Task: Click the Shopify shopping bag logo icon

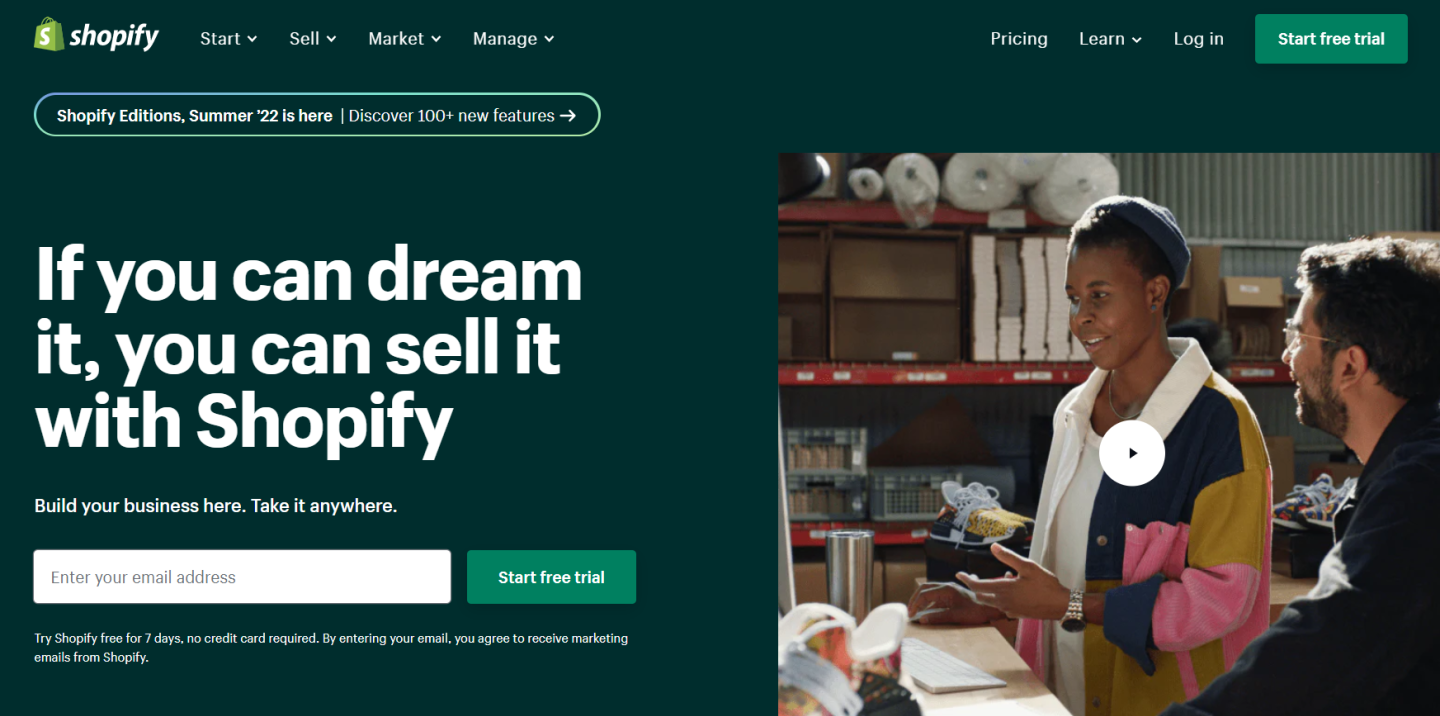Action: [49, 35]
